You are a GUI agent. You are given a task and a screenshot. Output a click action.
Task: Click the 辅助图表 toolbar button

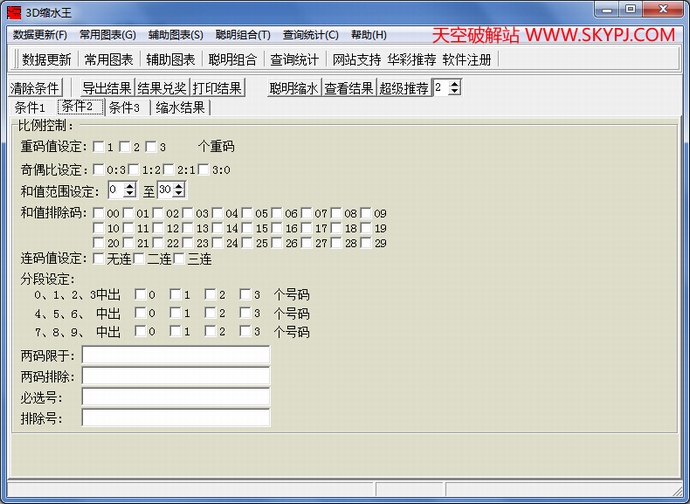[x=170, y=59]
